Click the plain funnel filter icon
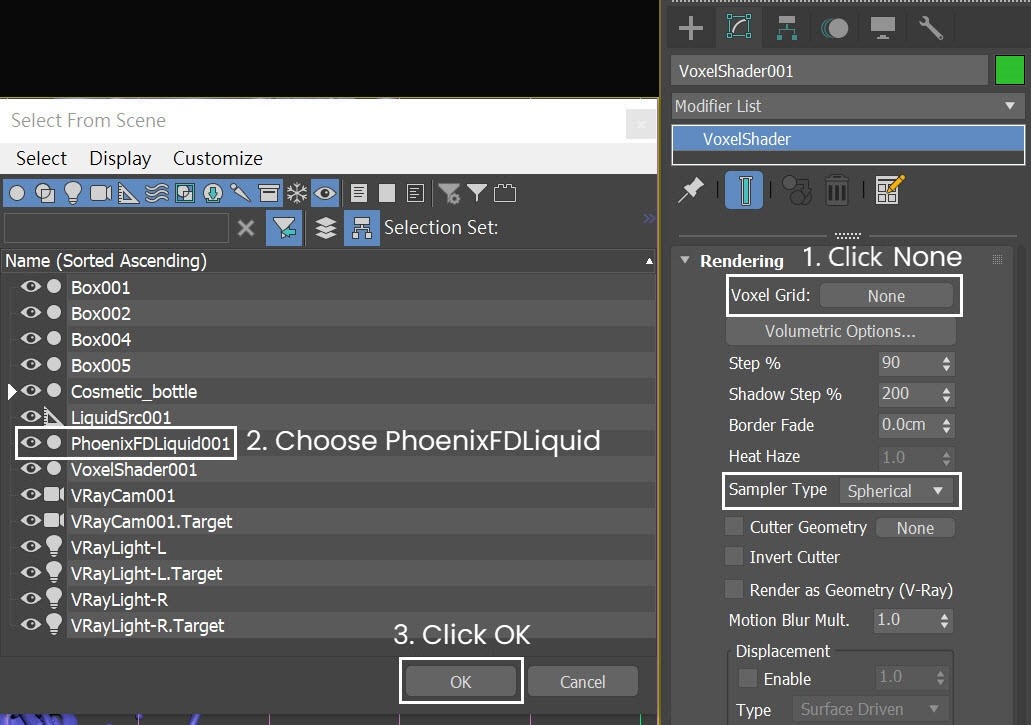 477,193
